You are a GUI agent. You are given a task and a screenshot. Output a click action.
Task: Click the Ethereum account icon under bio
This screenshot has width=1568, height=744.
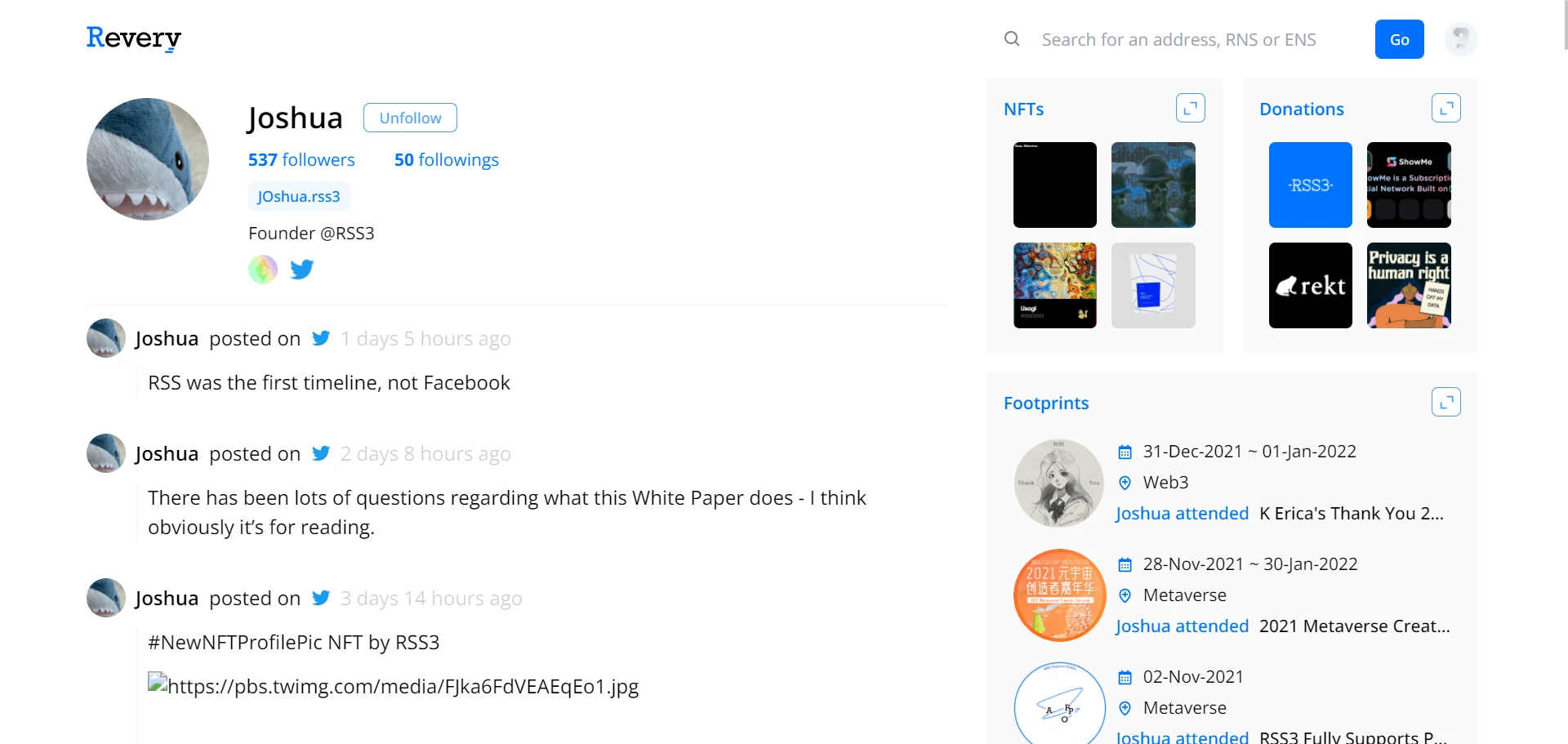tap(263, 270)
